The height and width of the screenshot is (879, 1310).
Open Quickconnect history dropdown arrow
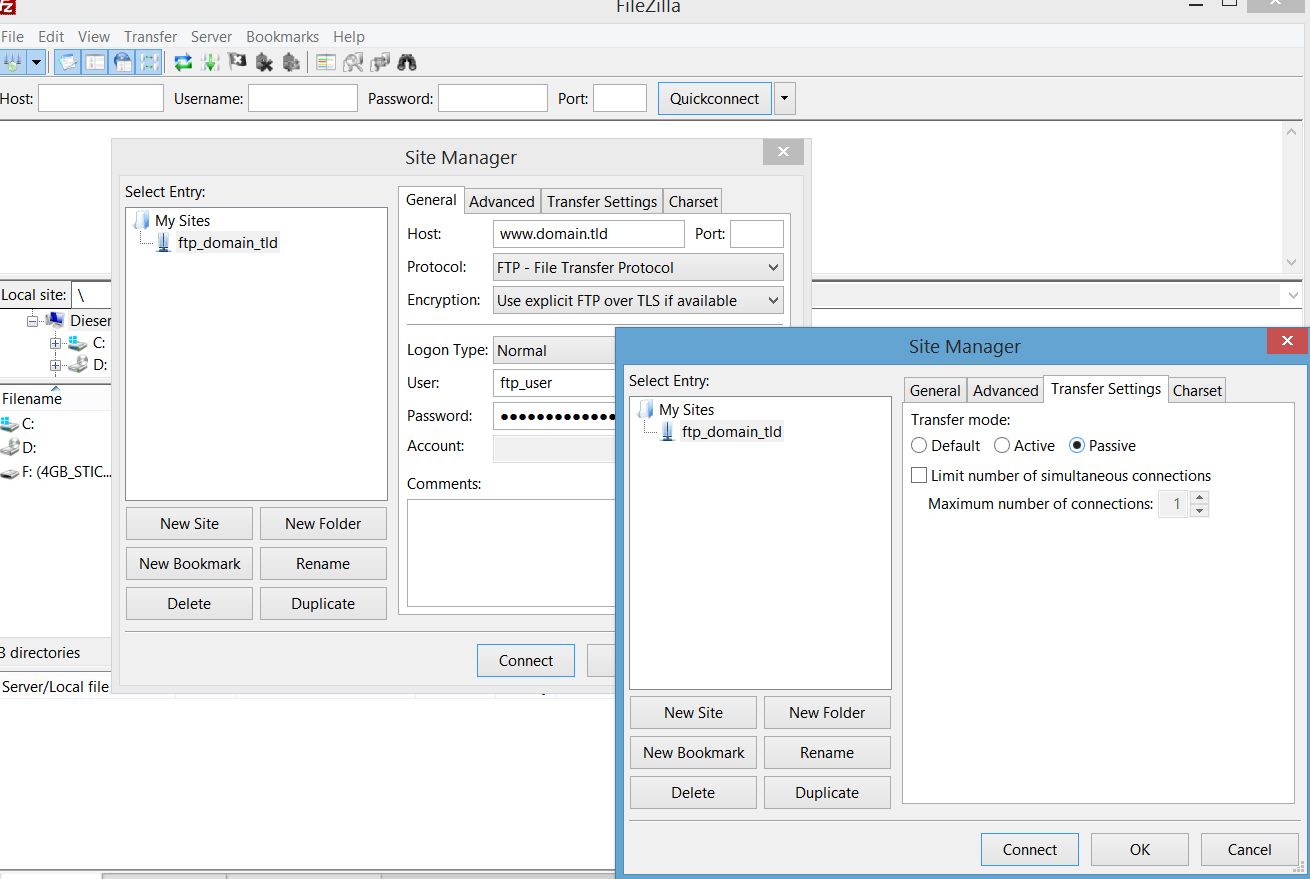[785, 99]
